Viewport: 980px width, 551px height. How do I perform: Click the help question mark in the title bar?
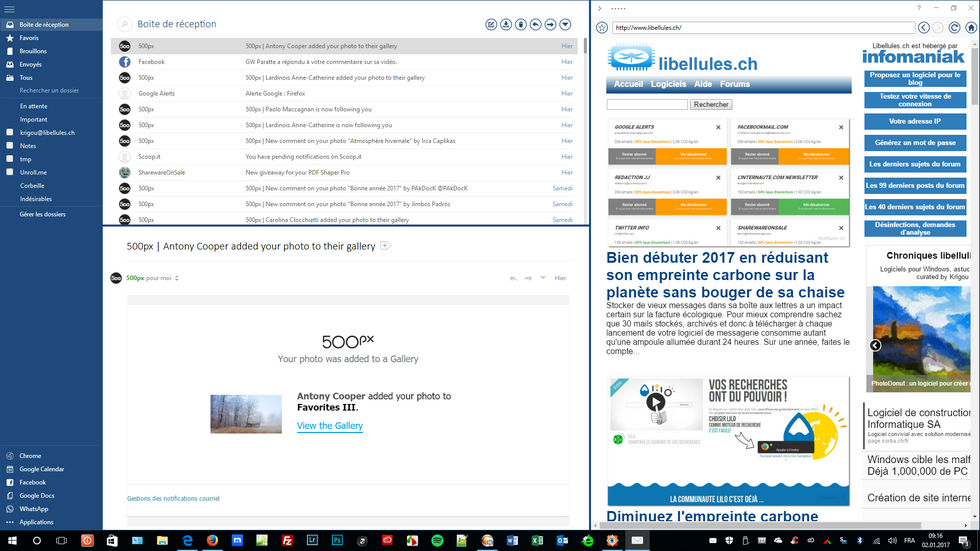(x=919, y=8)
